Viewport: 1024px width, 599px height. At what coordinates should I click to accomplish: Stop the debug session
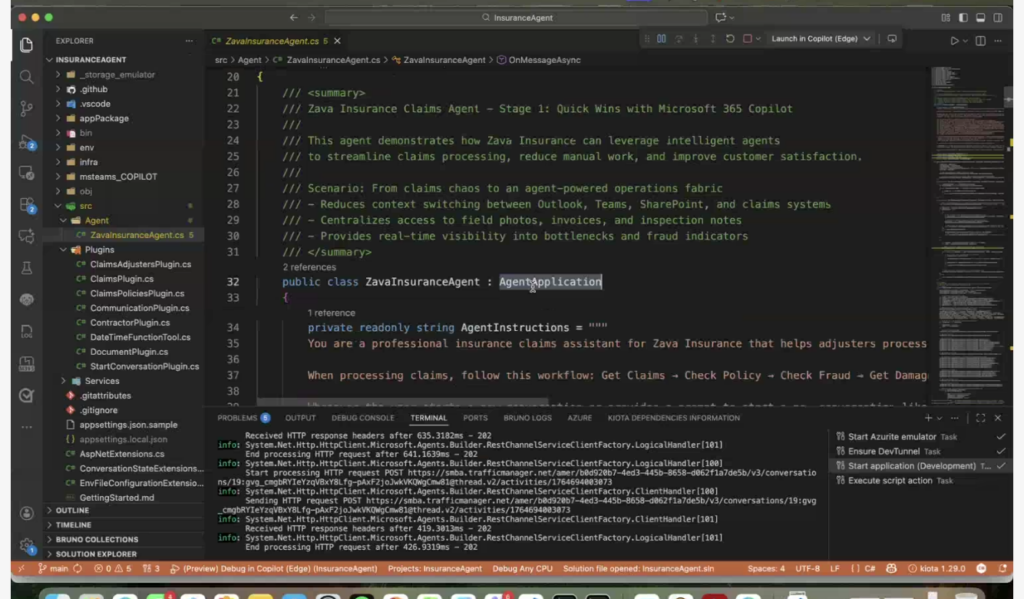[x=746, y=39]
